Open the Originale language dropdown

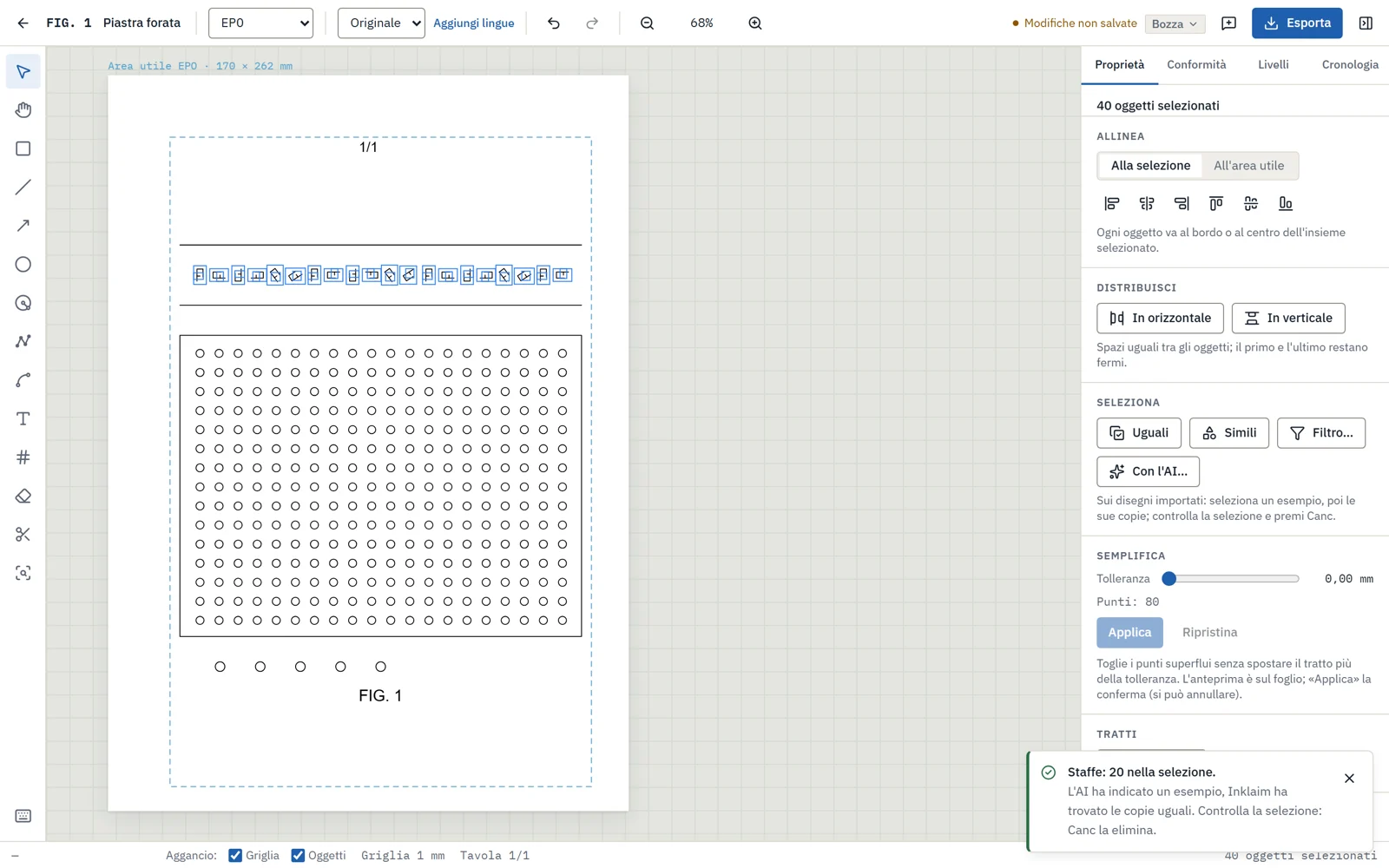tap(381, 23)
